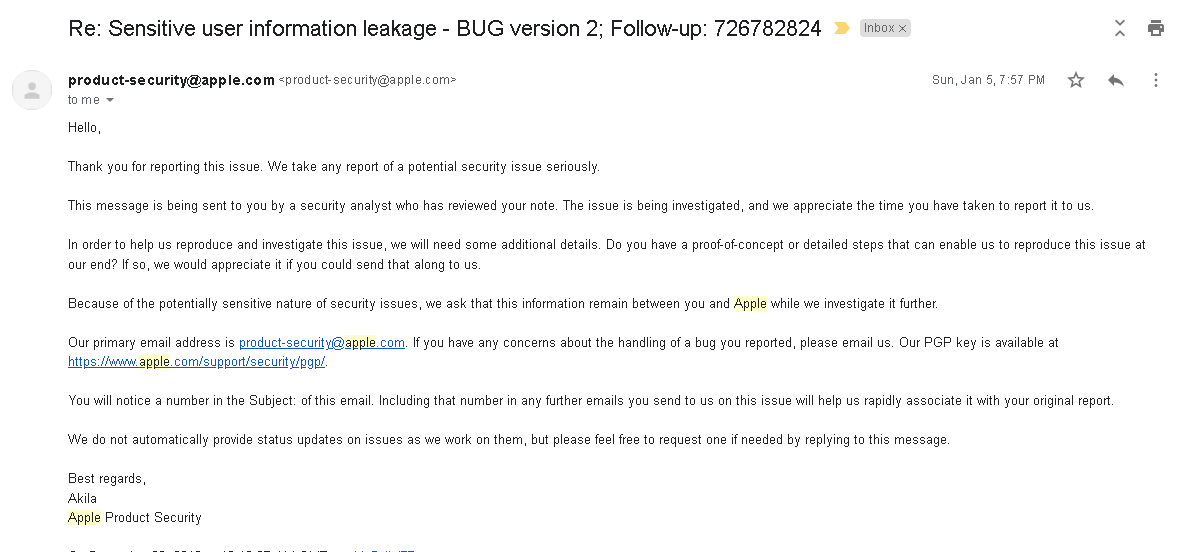Screen dimensions: 1179x552
Task: Click the 'to me' recipient text
Action: 83,100
